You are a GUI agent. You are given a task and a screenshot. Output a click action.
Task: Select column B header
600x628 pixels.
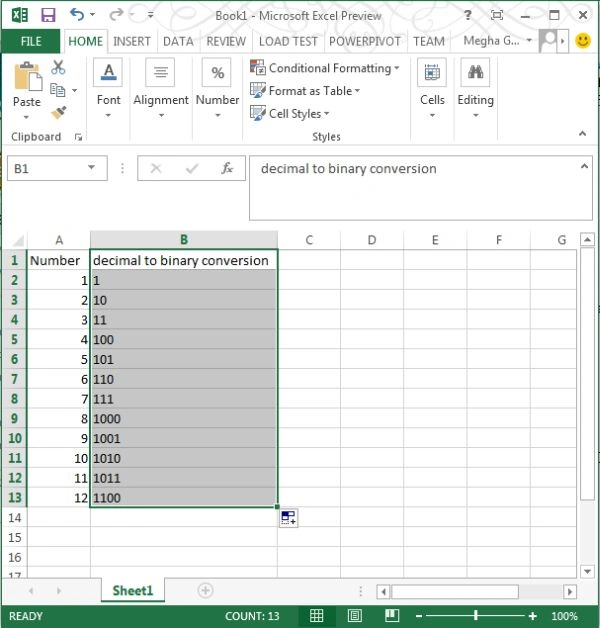pyautogui.click(x=184, y=240)
